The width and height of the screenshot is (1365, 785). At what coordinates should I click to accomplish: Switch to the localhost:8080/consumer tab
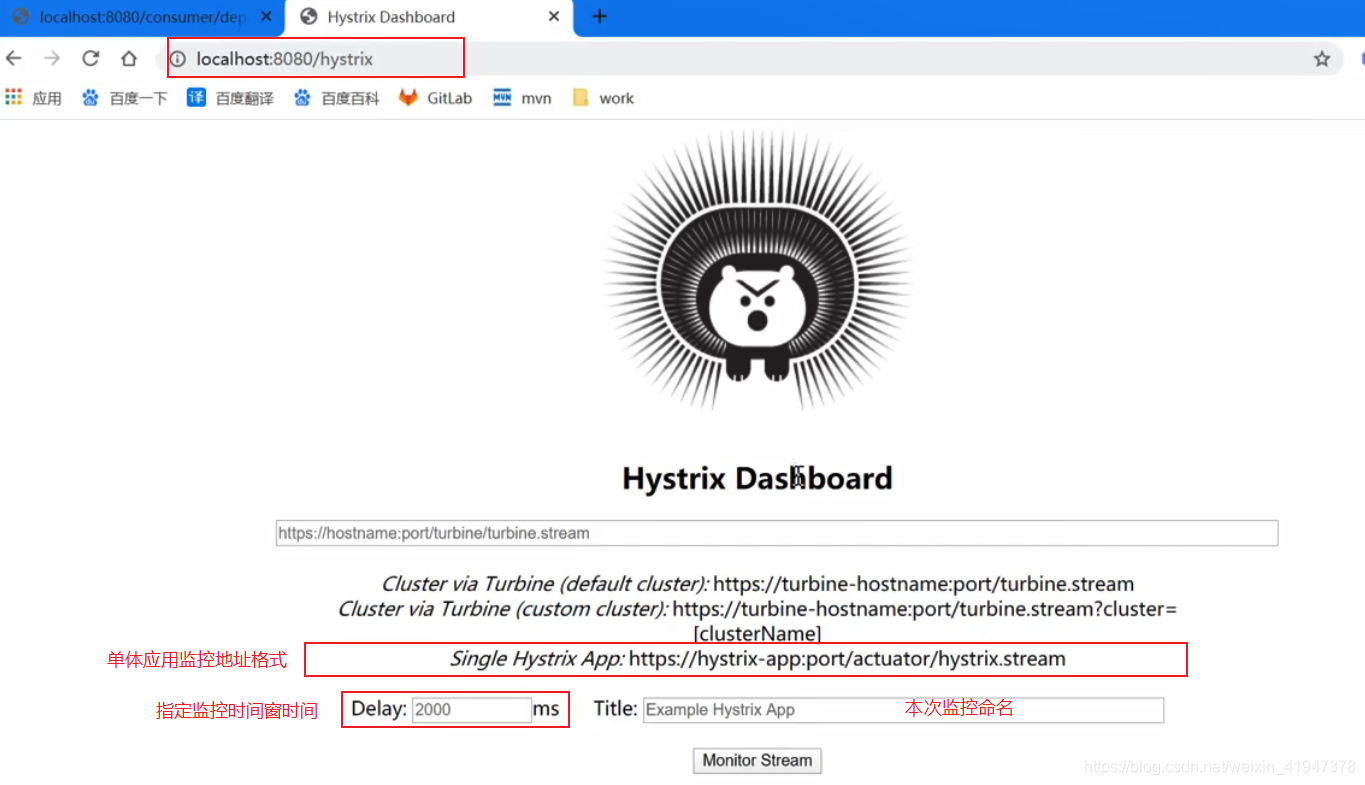[x=142, y=17]
